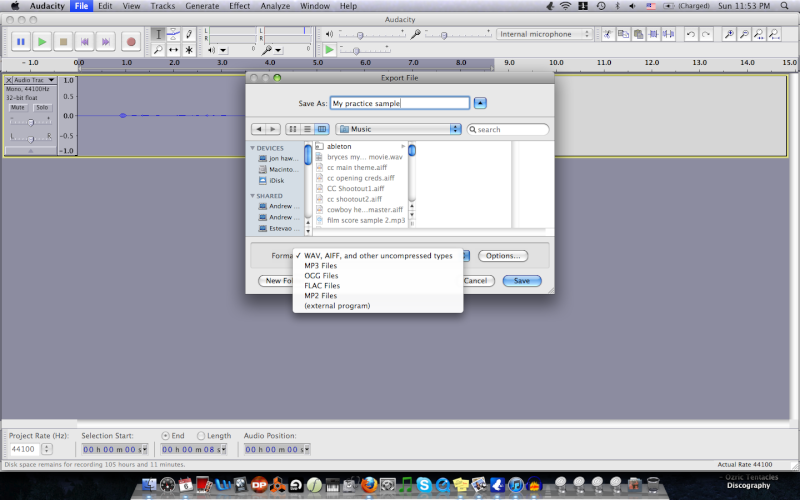The width and height of the screenshot is (800, 500).
Task: Select the Envelope tool
Action: coord(173,34)
